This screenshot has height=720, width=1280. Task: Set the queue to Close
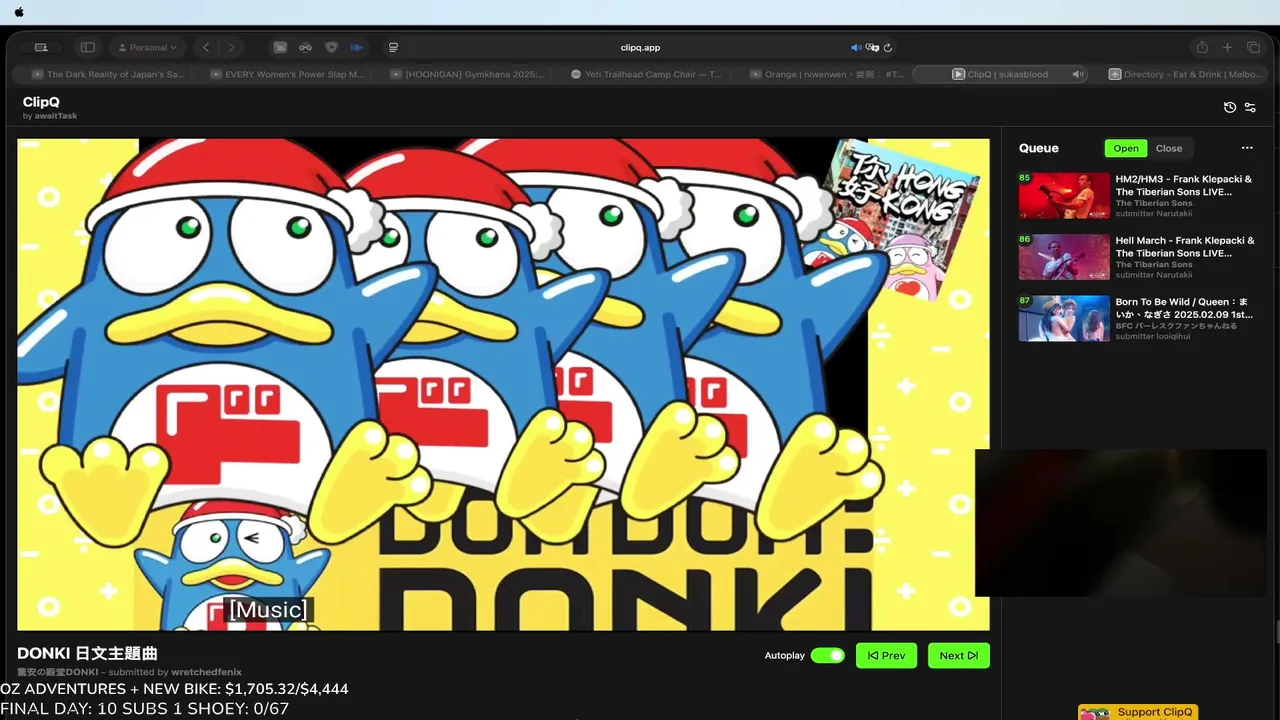pos(1169,148)
